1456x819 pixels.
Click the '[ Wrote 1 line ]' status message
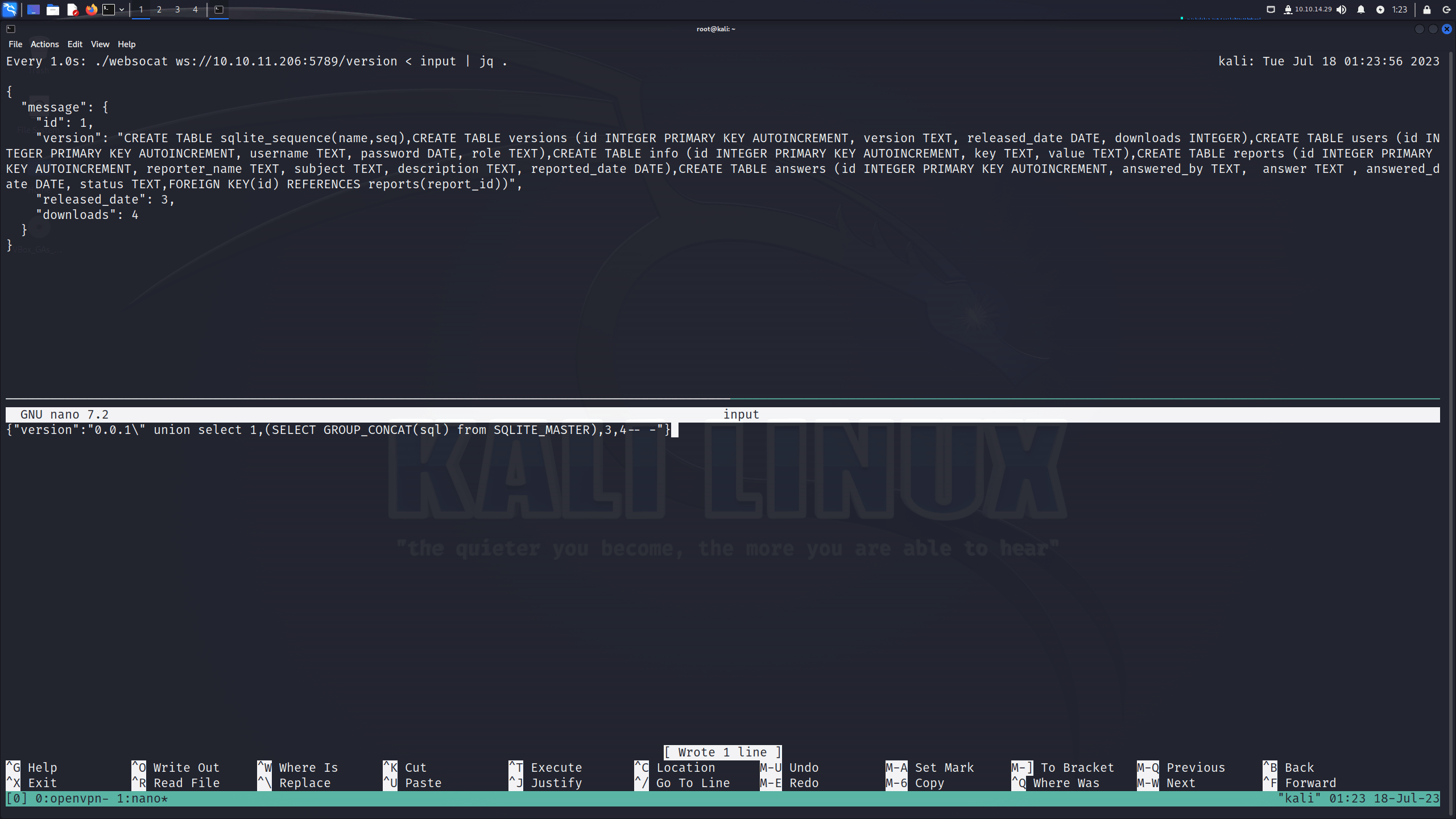(x=722, y=752)
